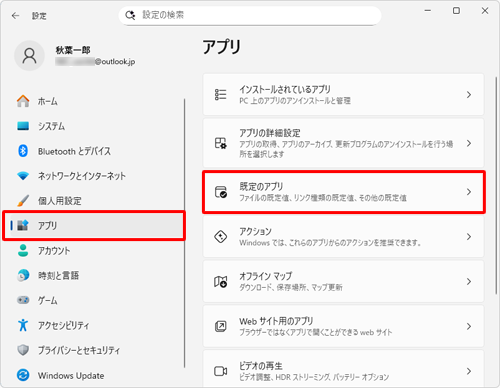This screenshot has height=388, width=500.
Task: Expand アクション chevron arrow
Action: (469, 237)
